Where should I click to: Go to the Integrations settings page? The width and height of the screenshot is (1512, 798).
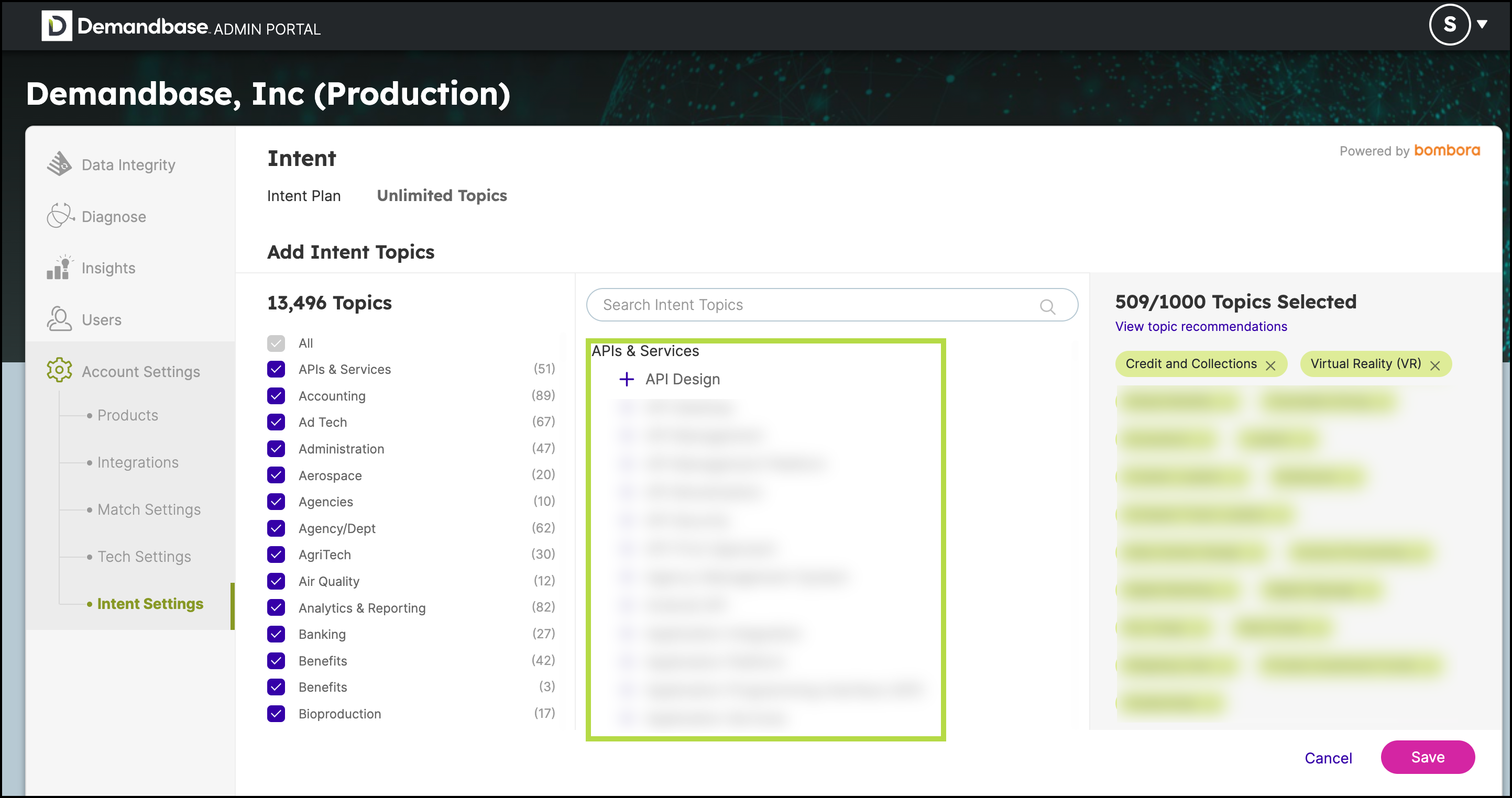click(x=138, y=462)
